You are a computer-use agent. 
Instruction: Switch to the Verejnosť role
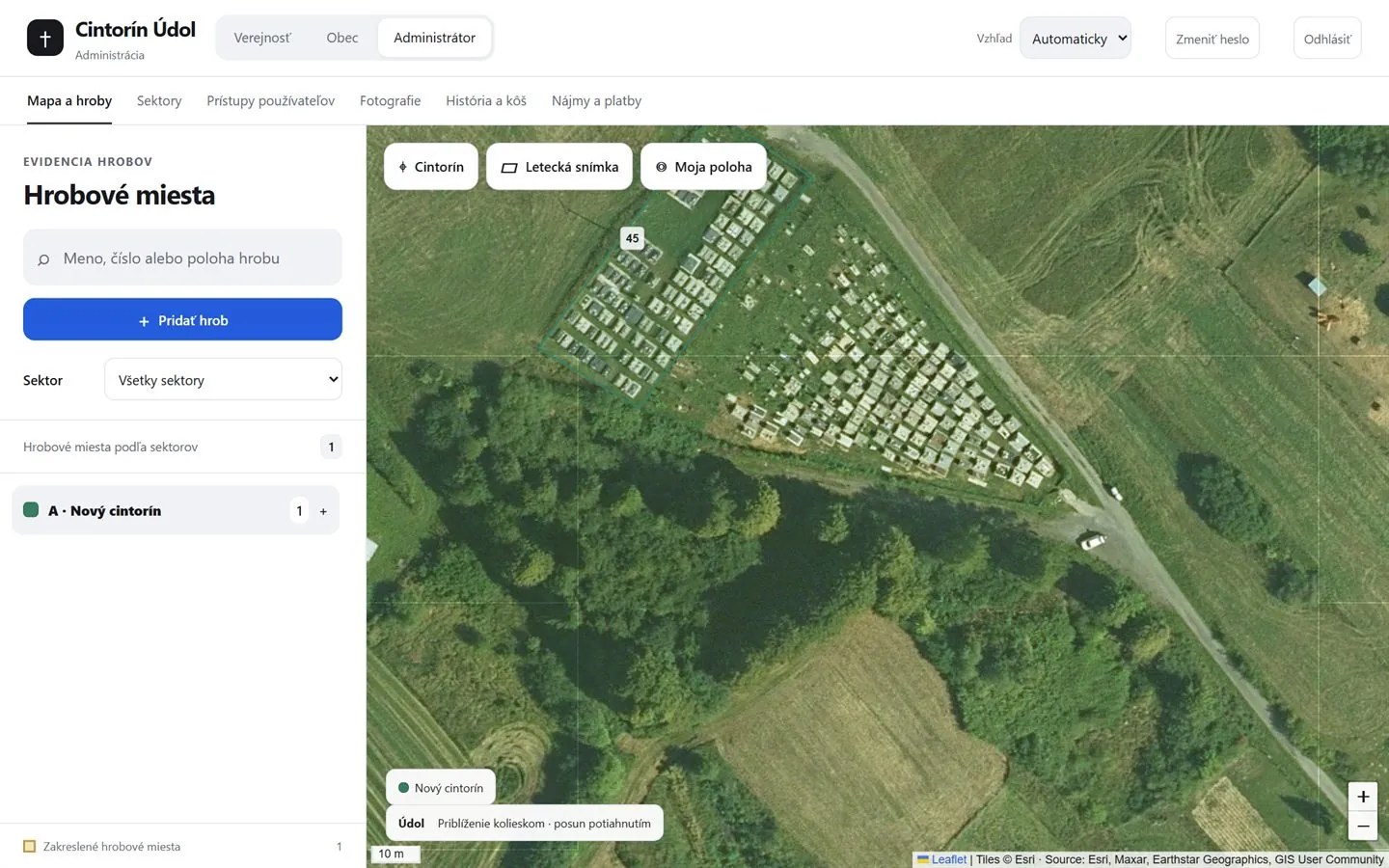[262, 38]
